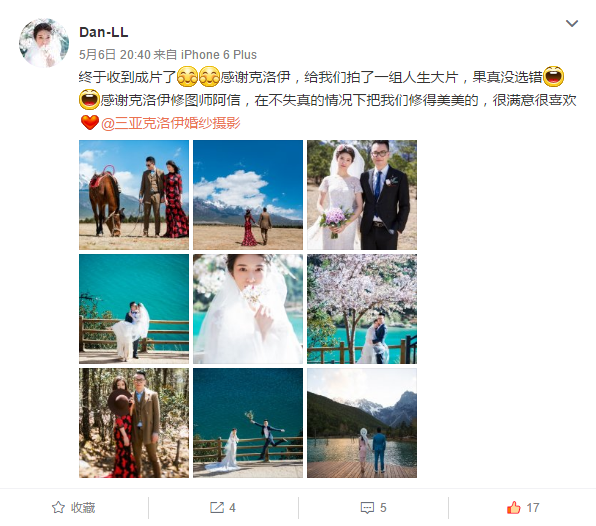Click the 5月6日 20:40 timestamp link

[x=115, y=55]
